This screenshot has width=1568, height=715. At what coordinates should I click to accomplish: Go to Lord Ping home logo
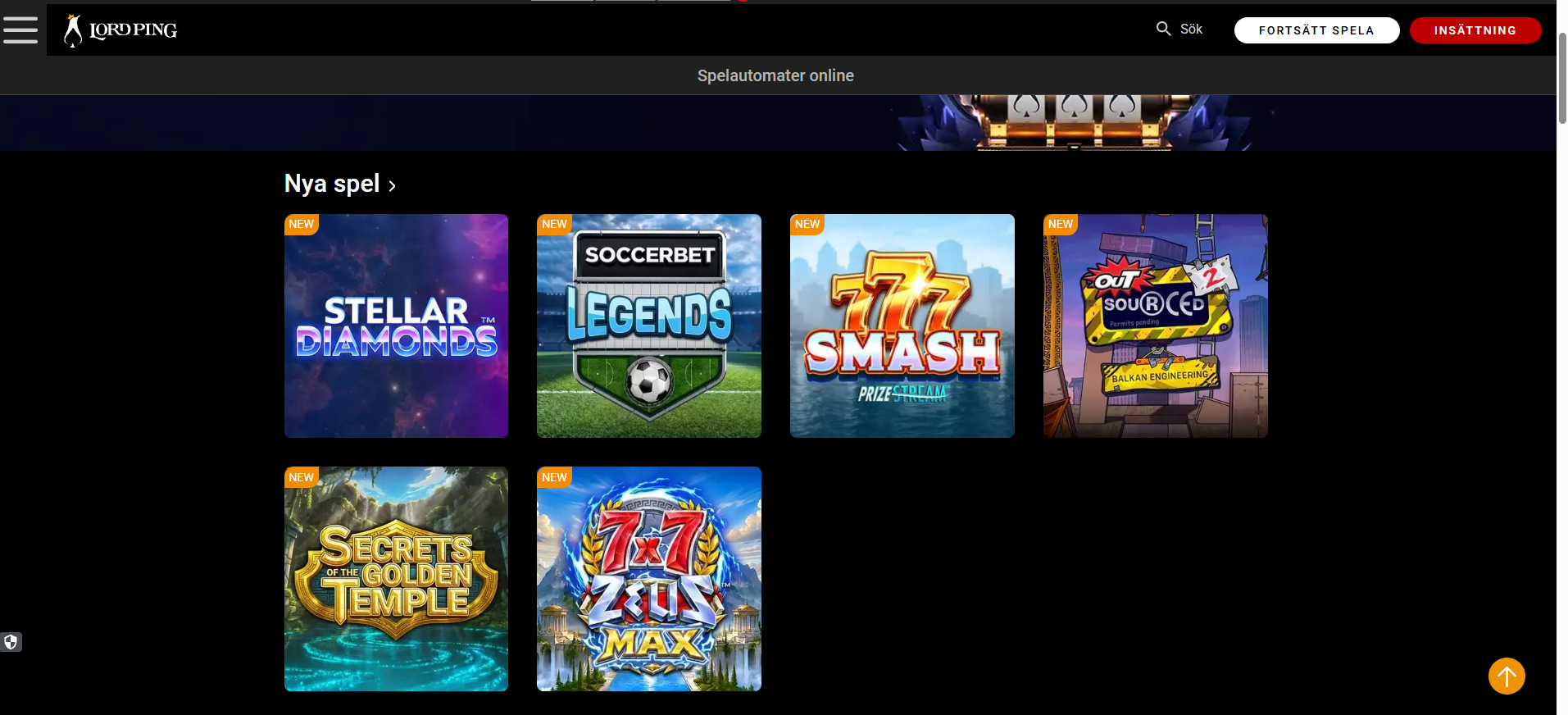click(x=120, y=30)
